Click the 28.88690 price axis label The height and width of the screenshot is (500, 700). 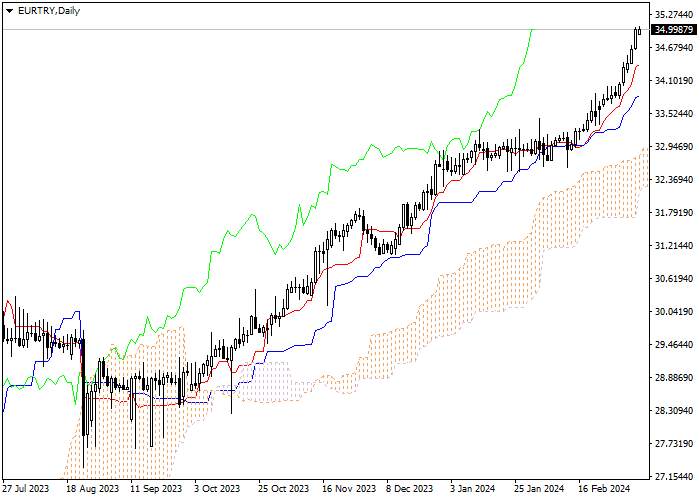(x=674, y=378)
